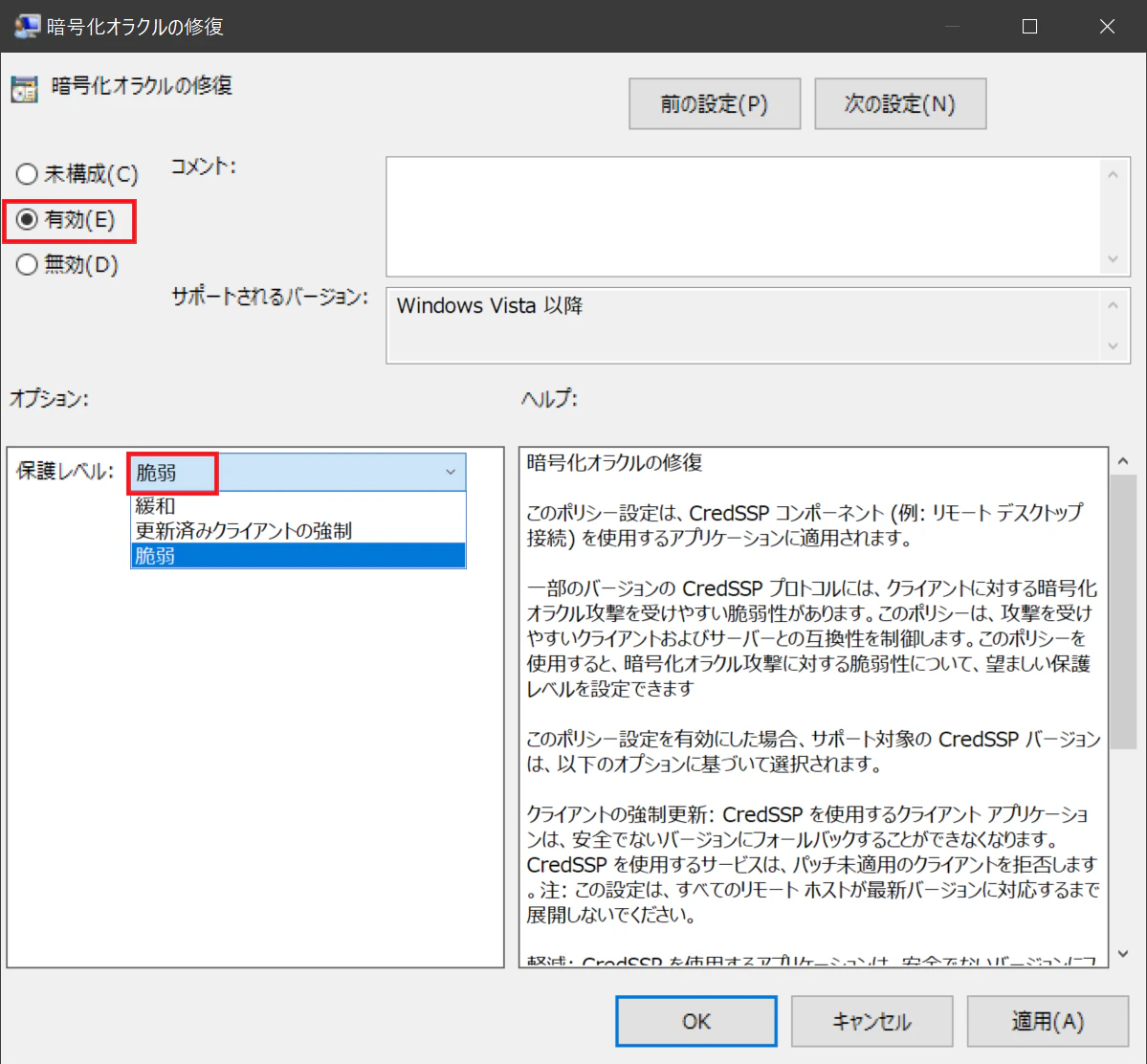The height and width of the screenshot is (1064, 1147).
Task: Click the 前の設定(P) button
Action: pos(714,104)
